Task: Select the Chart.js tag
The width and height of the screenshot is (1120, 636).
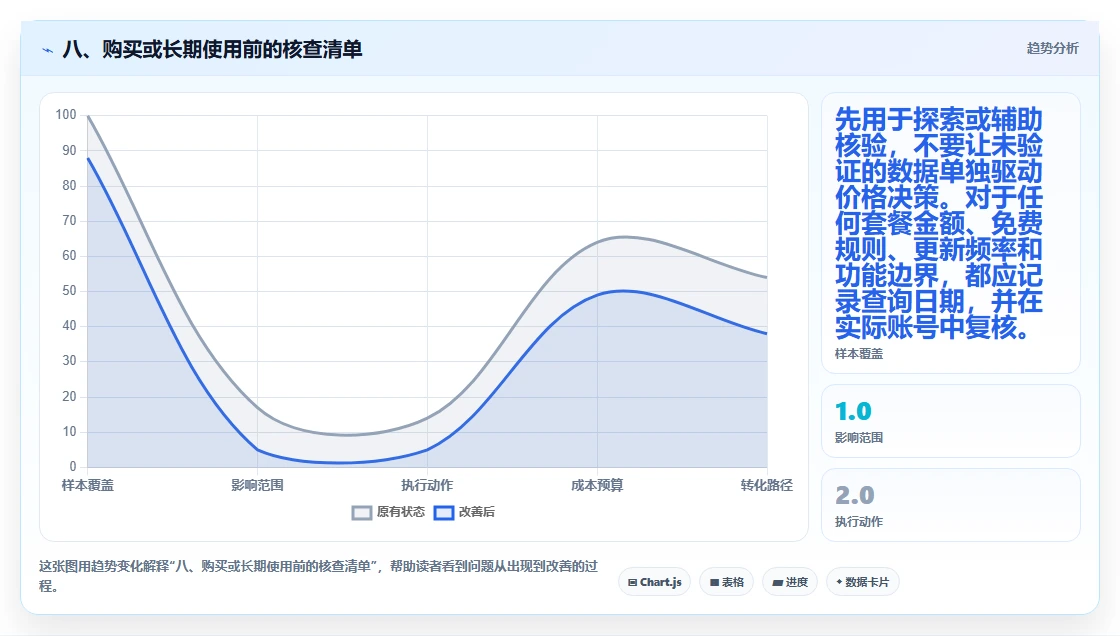Action: [x=654, y=582]
